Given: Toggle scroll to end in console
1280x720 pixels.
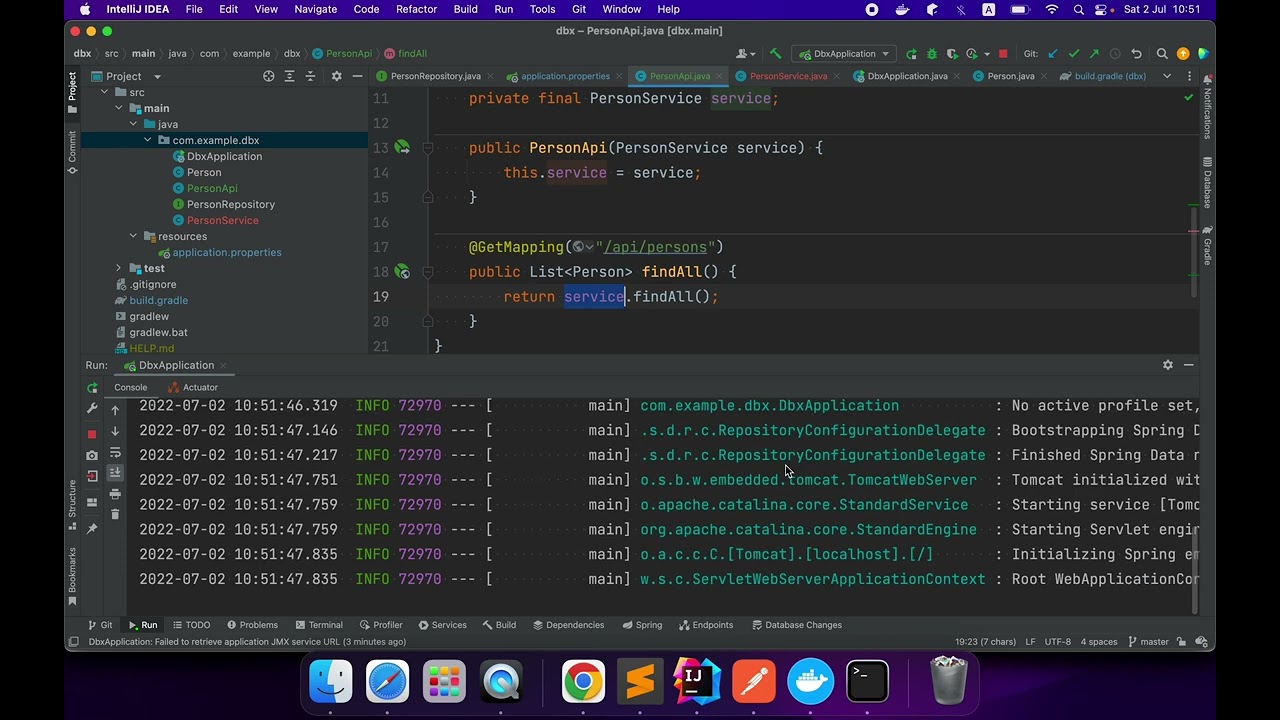Looking at the screenshot, I should tap(115, 473).
